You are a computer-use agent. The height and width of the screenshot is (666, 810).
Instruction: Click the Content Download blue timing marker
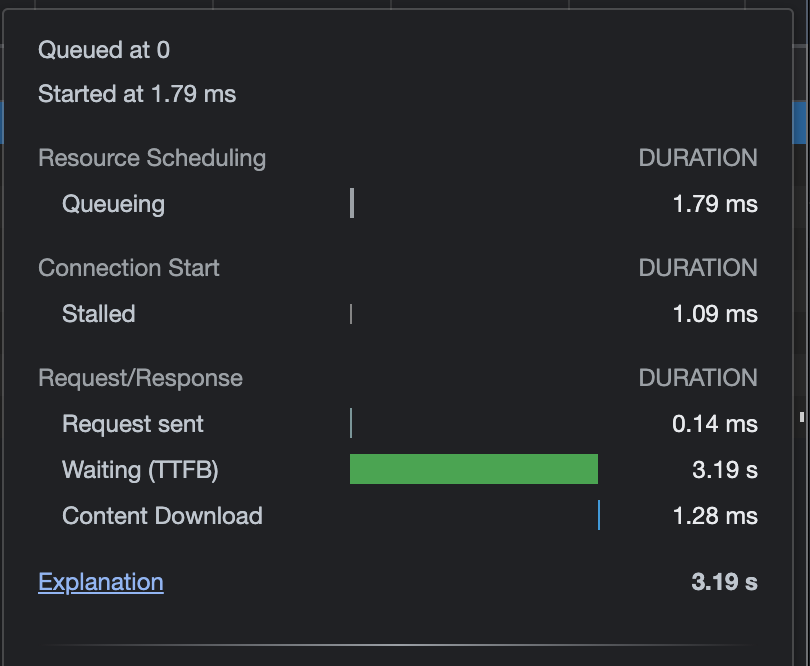click(601, 515)
